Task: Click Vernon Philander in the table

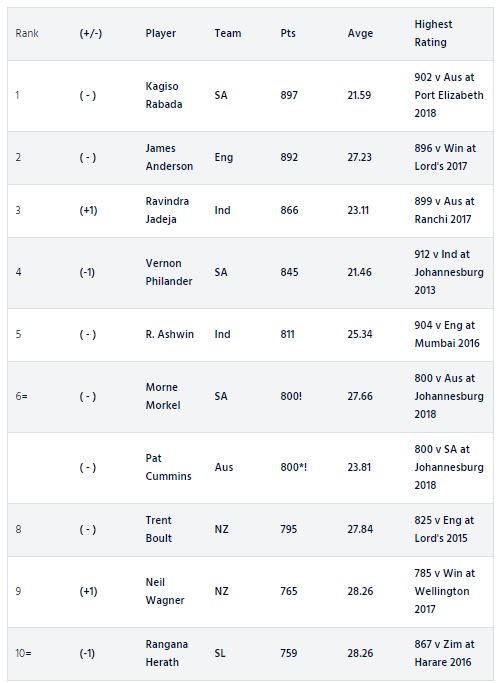Action: [169, 272]
